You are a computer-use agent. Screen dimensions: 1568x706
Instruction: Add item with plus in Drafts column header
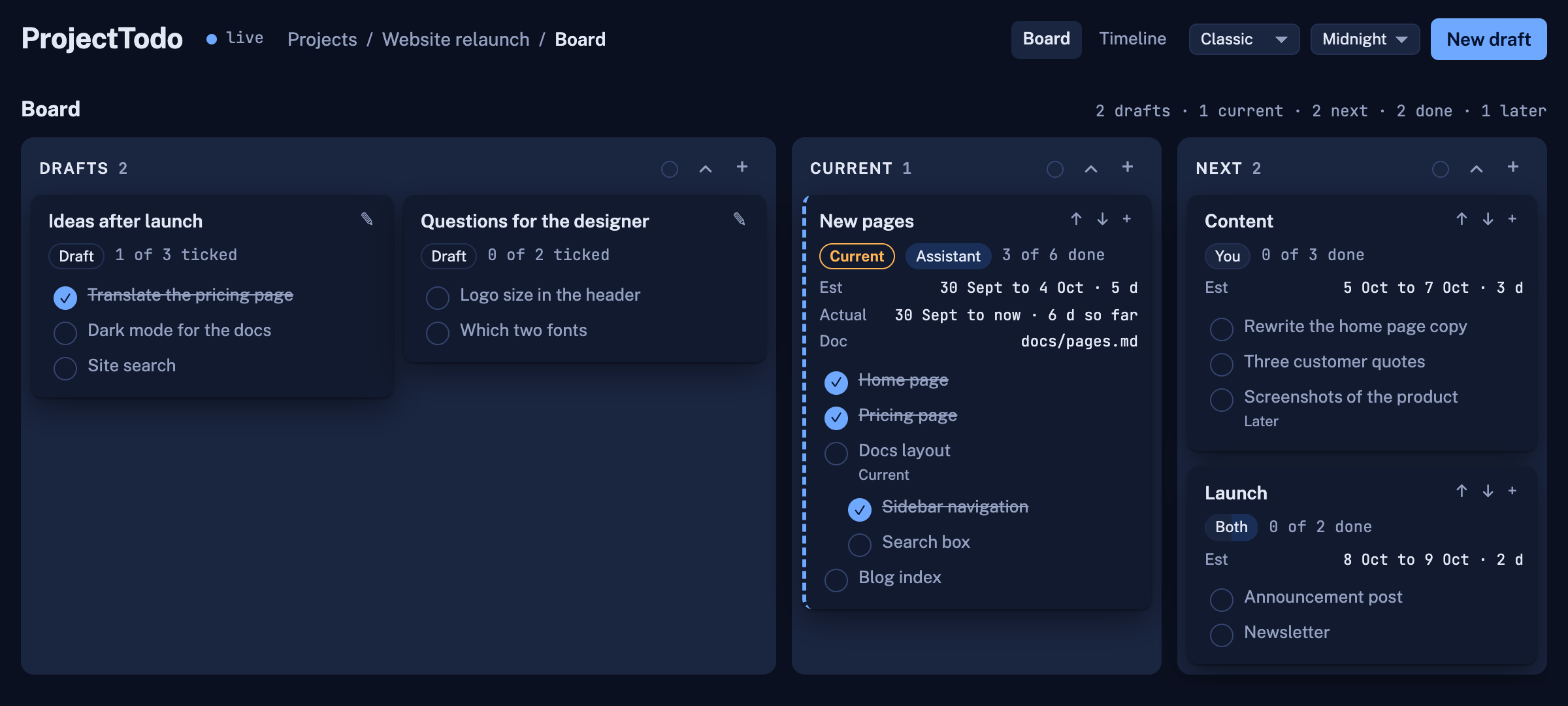(x=742, y=167)
